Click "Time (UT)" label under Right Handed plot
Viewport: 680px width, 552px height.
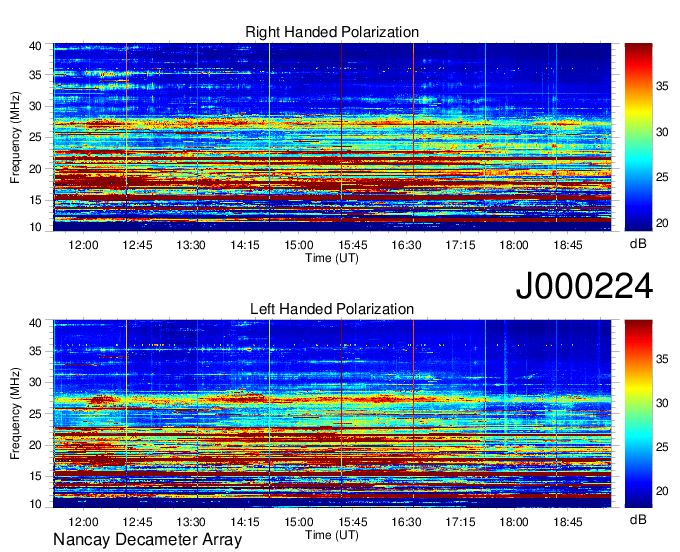332,258
